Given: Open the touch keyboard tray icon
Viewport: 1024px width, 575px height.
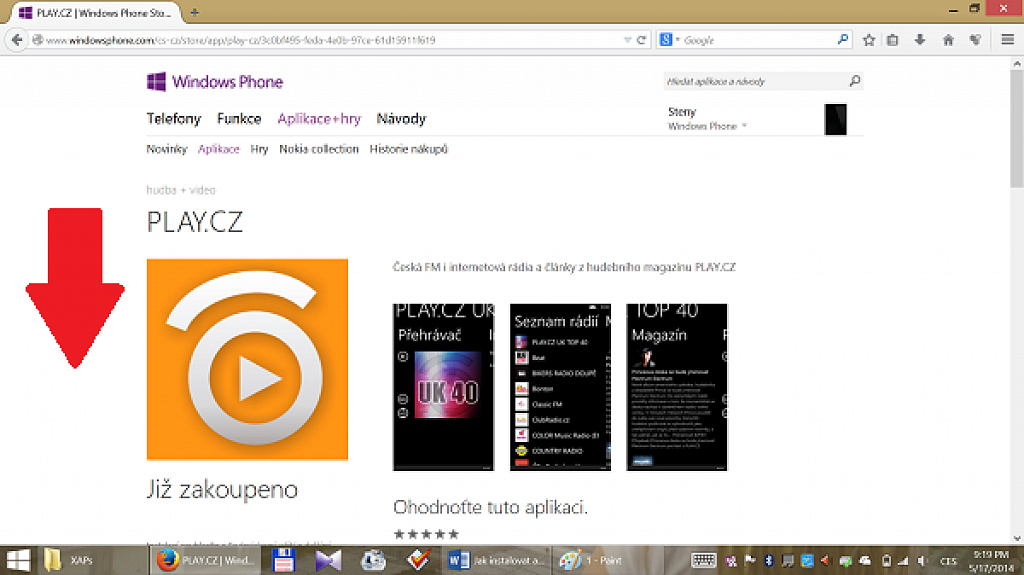Looking at the screenshot, I should (x=703, y=561).
